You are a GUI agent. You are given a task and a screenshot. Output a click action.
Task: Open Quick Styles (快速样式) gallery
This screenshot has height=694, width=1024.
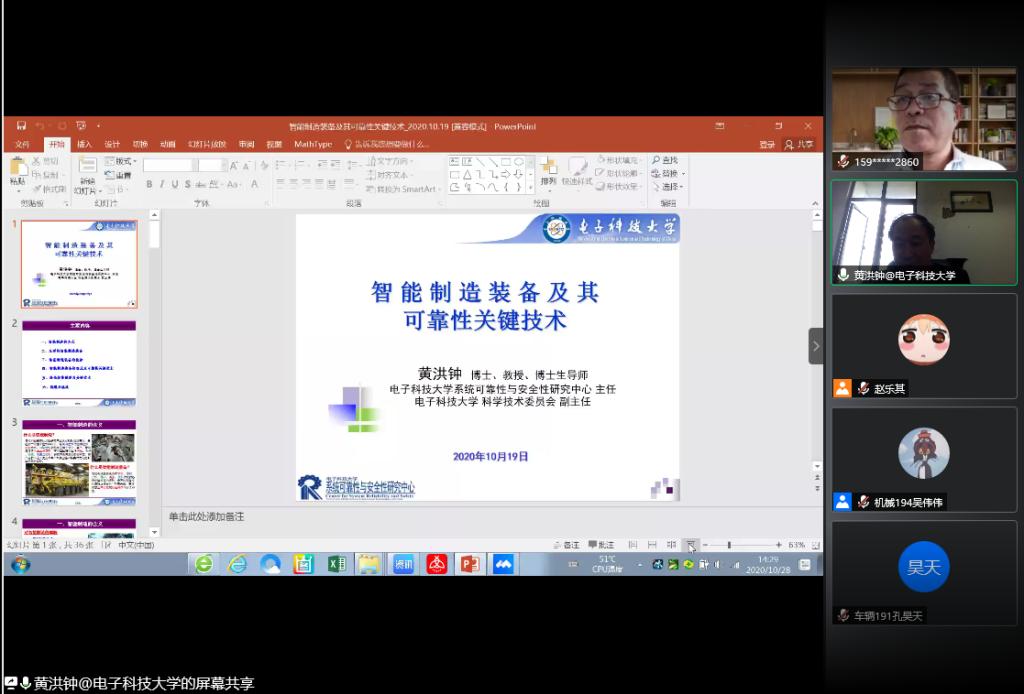577,172
